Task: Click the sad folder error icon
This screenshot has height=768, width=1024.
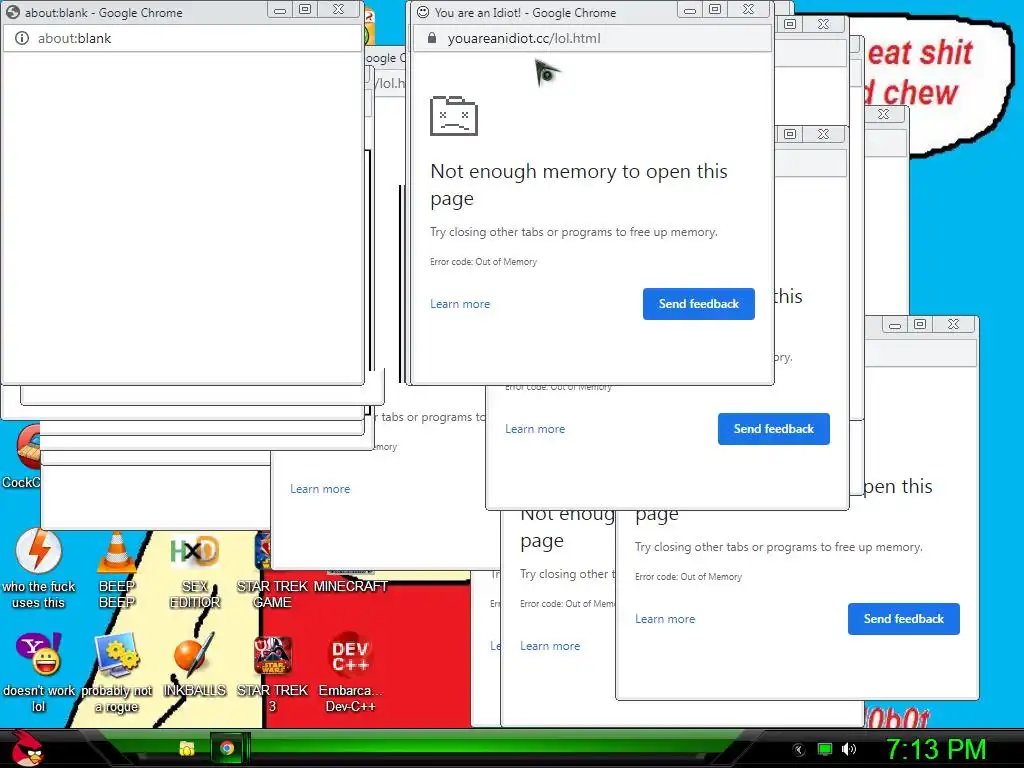Action: coord(454,116)
